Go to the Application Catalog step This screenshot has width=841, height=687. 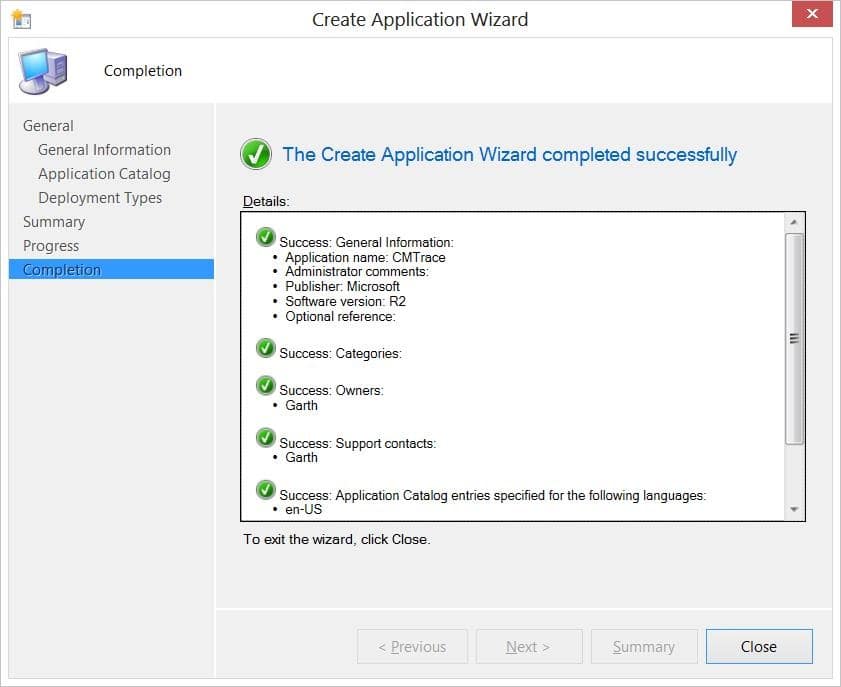coord(104,174)
